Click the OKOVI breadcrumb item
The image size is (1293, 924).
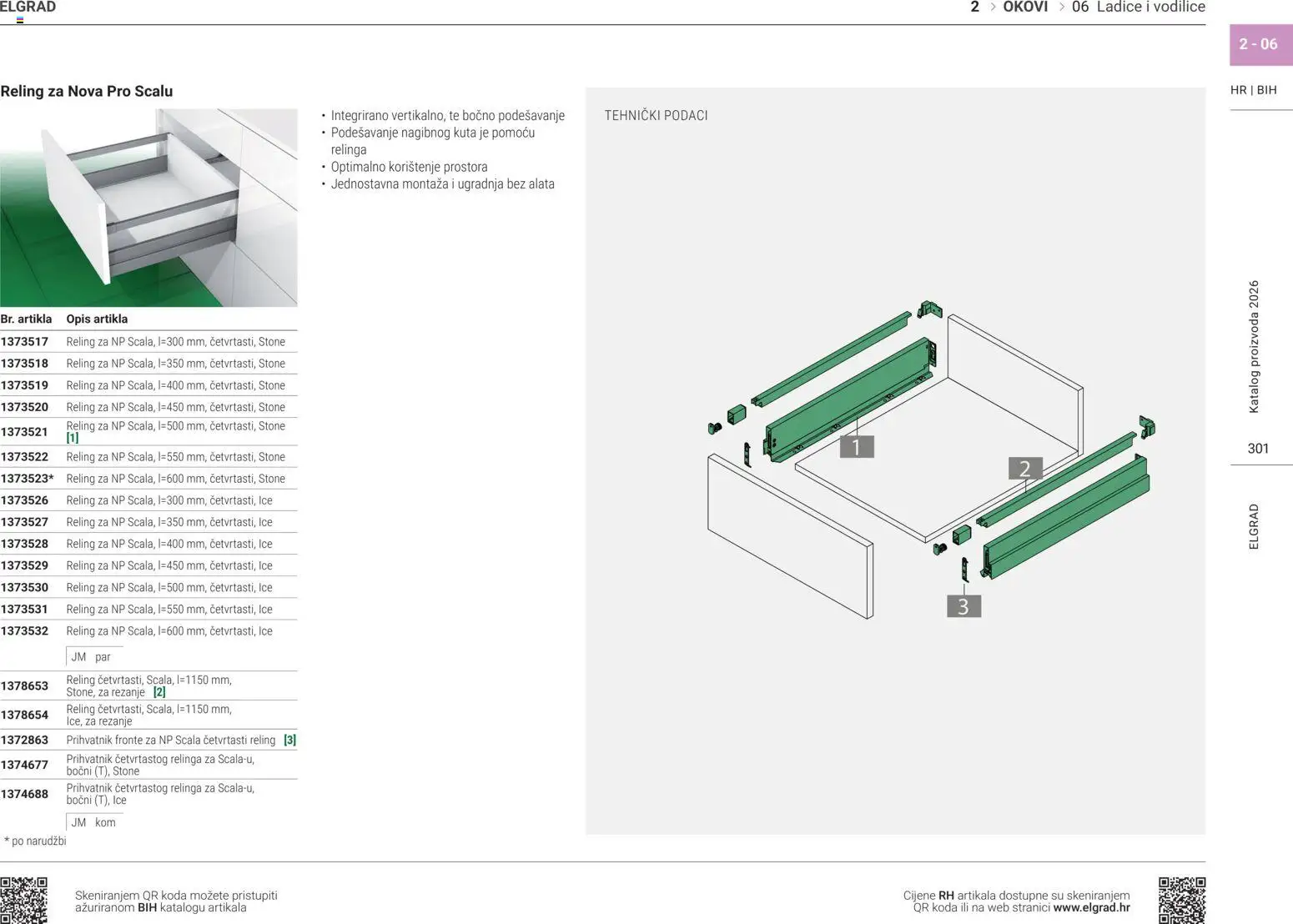pyautogui.click(x=1024, y=8)
